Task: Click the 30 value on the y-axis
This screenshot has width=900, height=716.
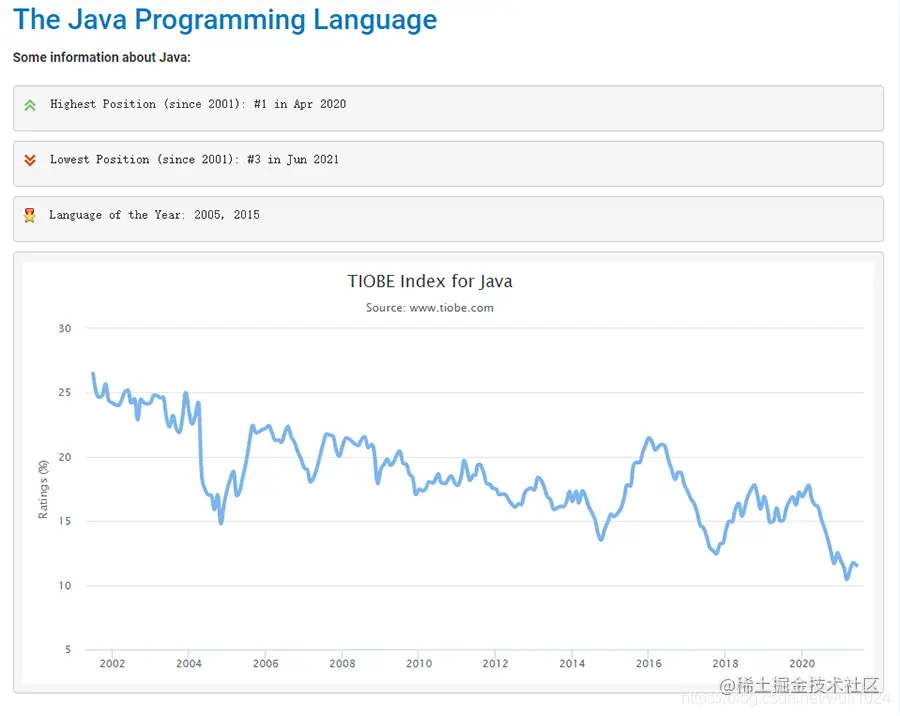Action: [65, 328]
